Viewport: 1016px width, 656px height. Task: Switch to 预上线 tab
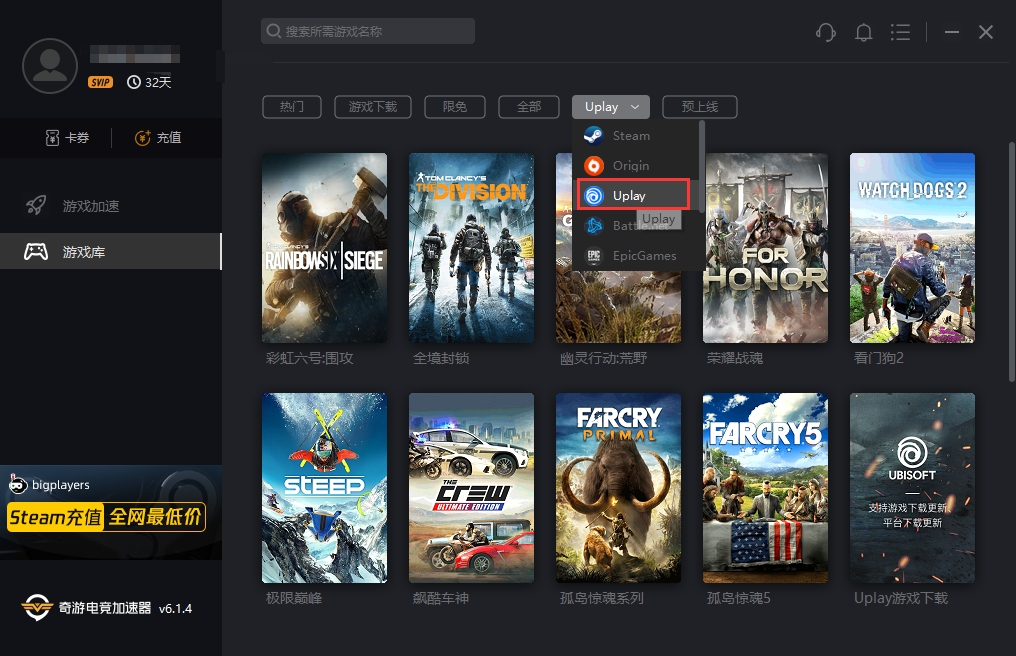click(x=700, y=107)
